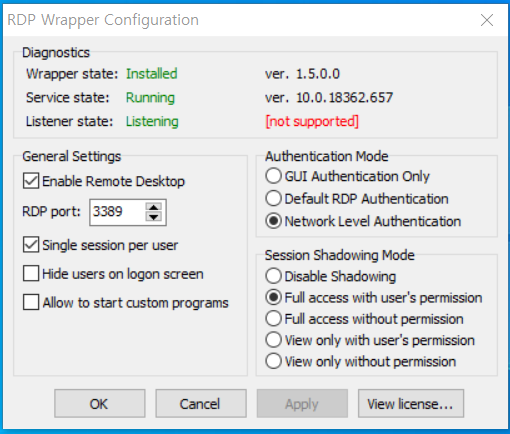Confirm settings with OK button
510x434 pixels.
100,403
